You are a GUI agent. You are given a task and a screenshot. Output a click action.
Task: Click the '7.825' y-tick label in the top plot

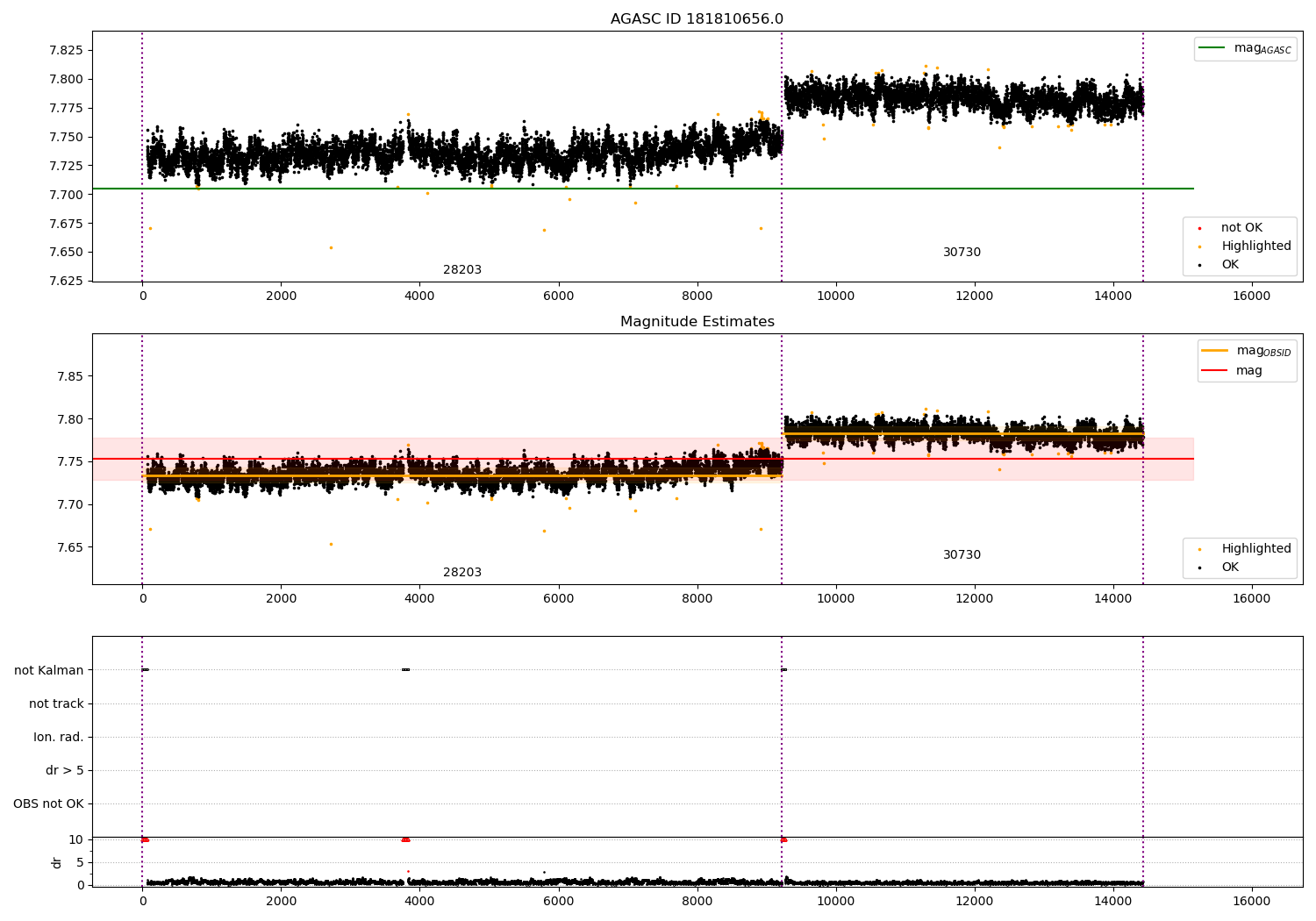click(66, 50)
